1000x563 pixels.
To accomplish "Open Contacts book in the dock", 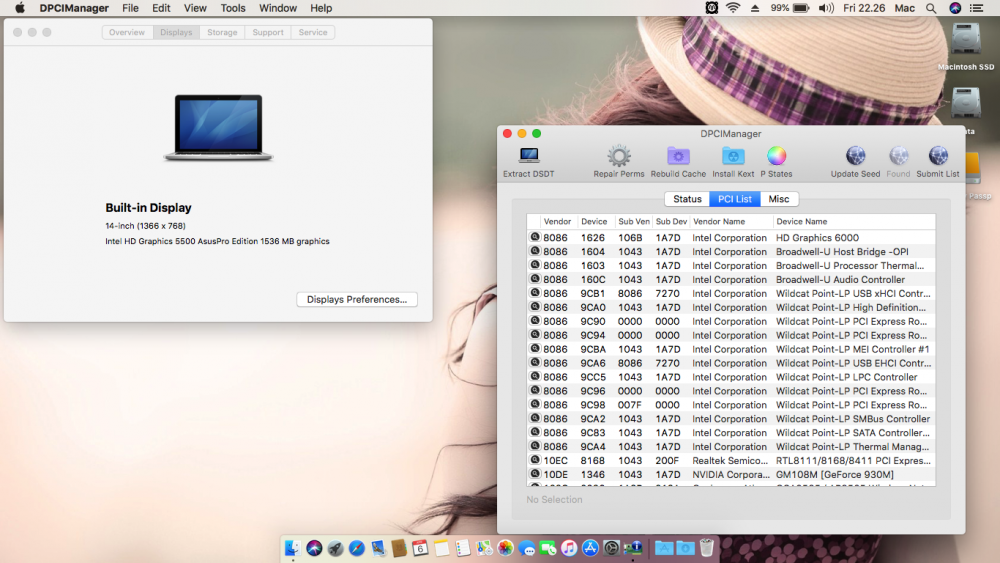I will (399, 548).
